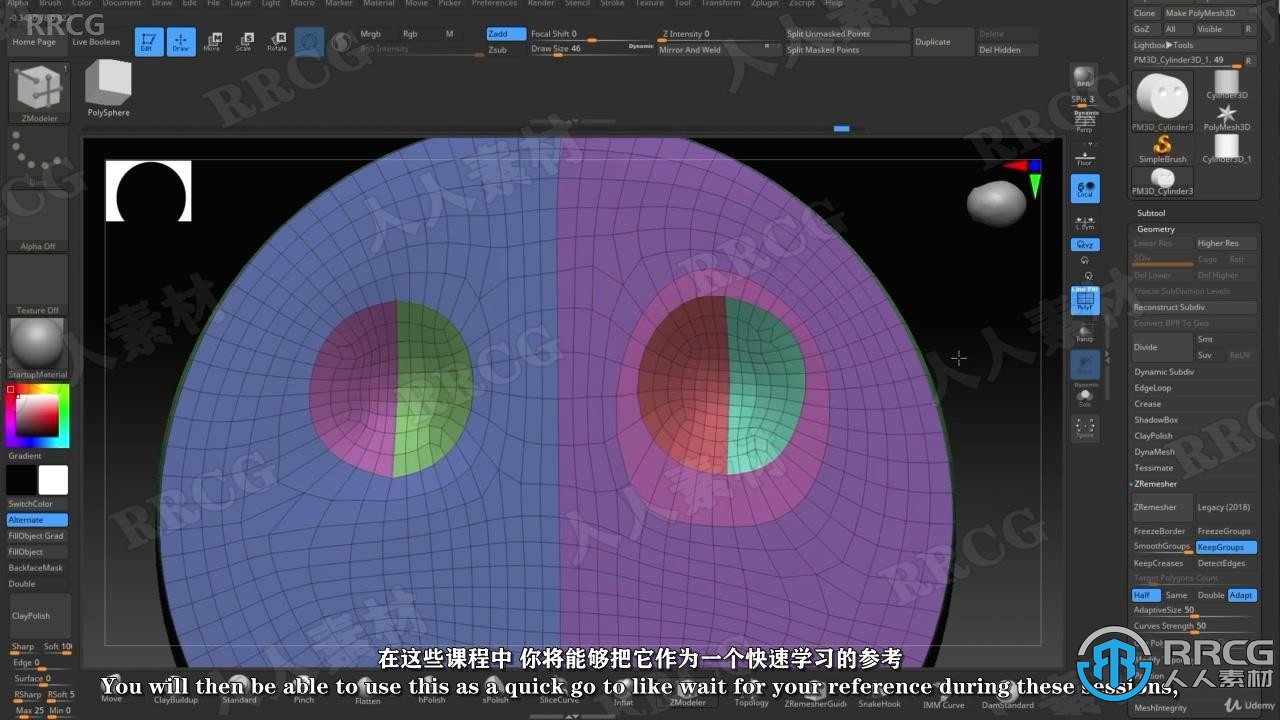Open the Texture Off slot
Viewport: 1280px width, 720px height.
38,285
